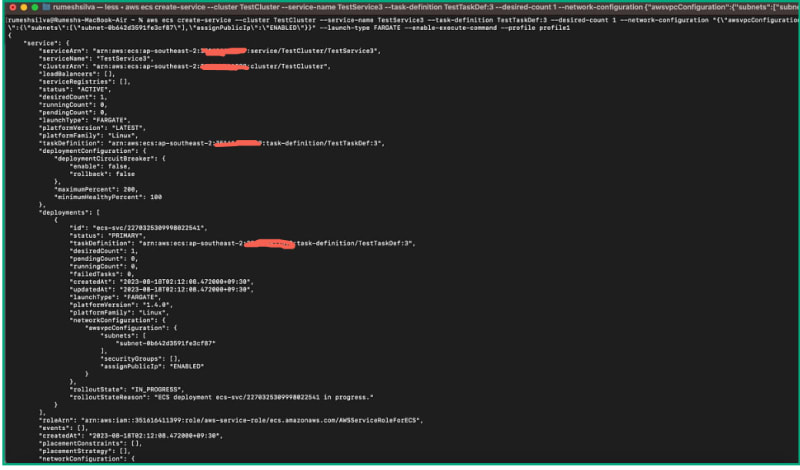Click the "rolloutStateReason" line
Image resolution: width=800 pixels, height=470 pixels.
[x=221, y=397]
